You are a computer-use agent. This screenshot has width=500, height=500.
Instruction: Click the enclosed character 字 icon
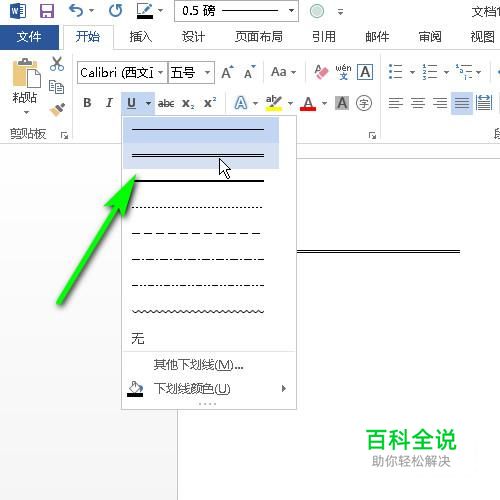364,103
